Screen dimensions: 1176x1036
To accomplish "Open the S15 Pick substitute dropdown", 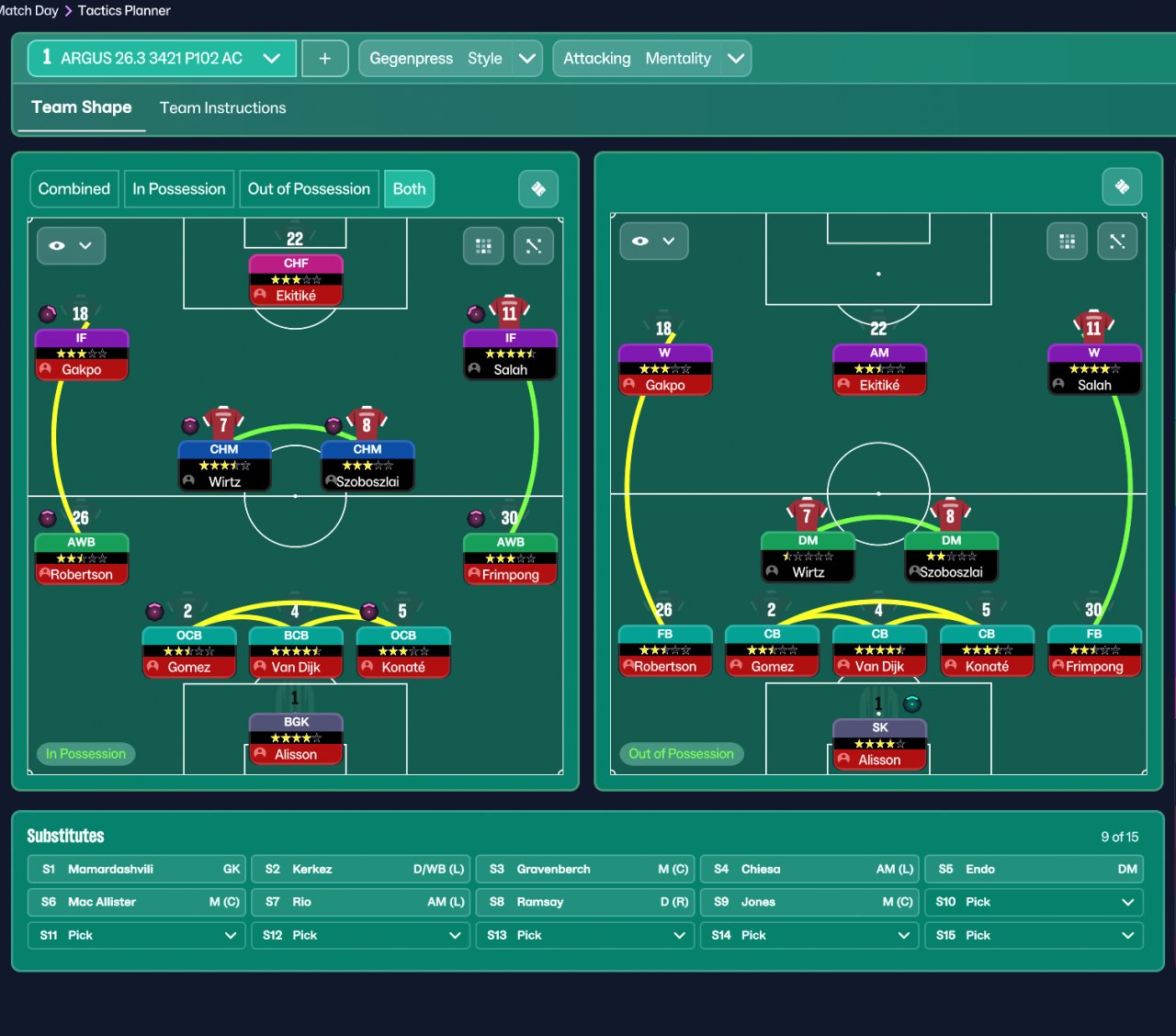I will click(x=1034, y=935).
